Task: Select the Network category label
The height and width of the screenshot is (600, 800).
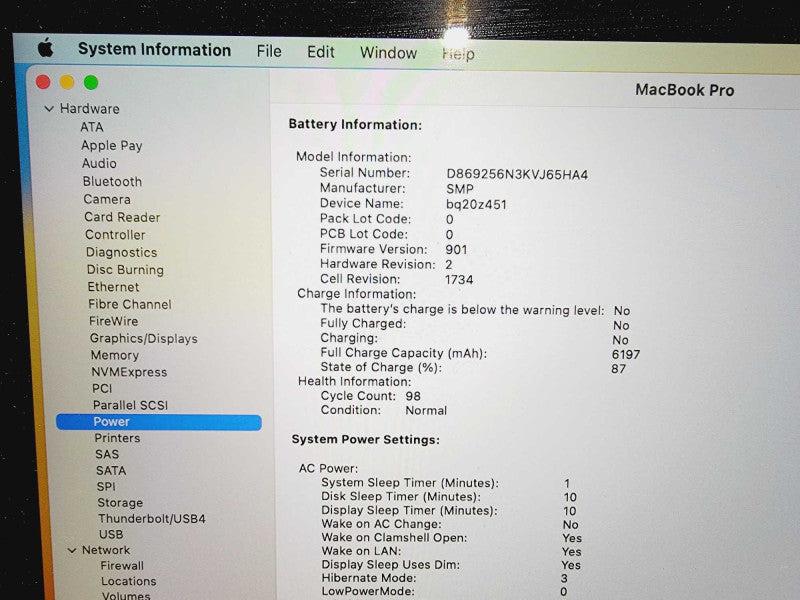Action: [106, 551]
